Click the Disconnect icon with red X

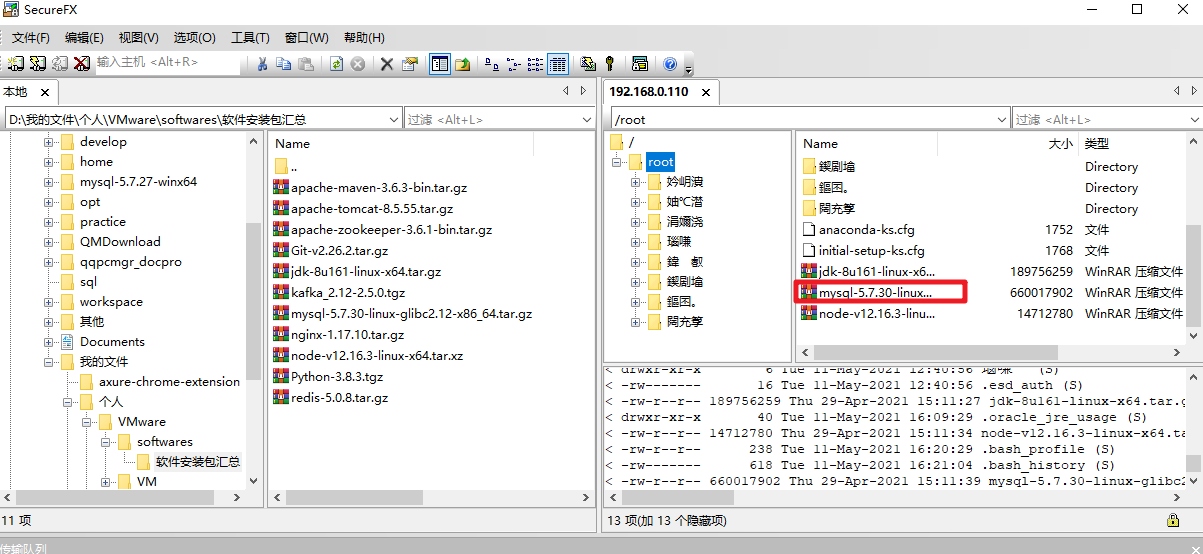coord(81,64)
